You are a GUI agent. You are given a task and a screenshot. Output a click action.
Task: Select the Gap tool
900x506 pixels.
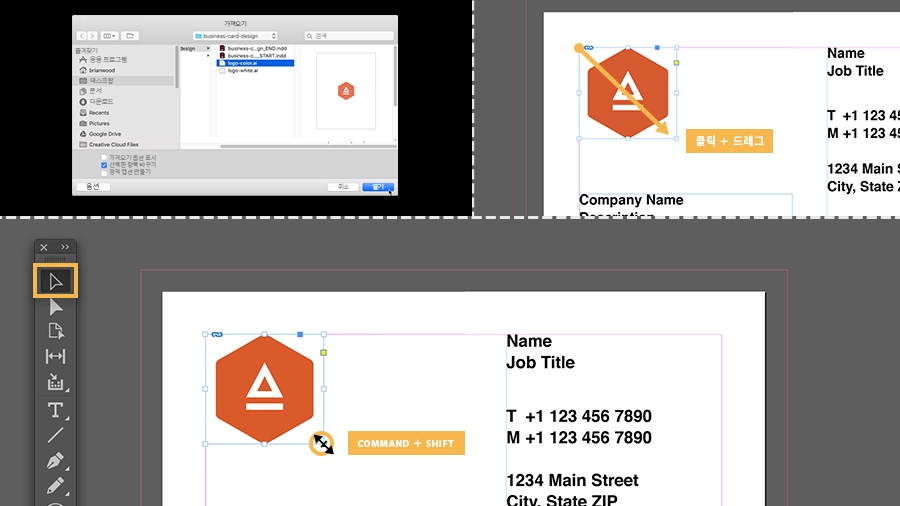(x=55, y=356)
